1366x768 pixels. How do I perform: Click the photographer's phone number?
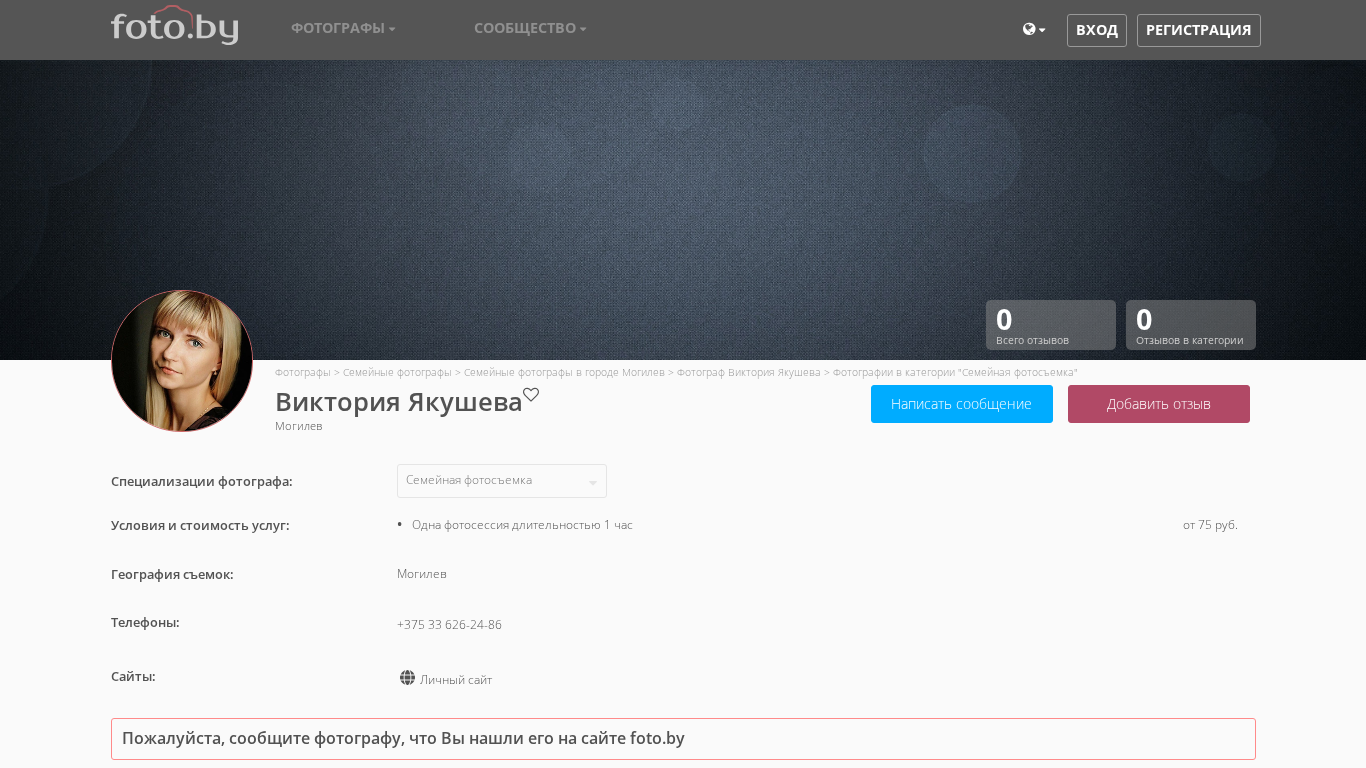pyautogui.click(x=449, y=625)
